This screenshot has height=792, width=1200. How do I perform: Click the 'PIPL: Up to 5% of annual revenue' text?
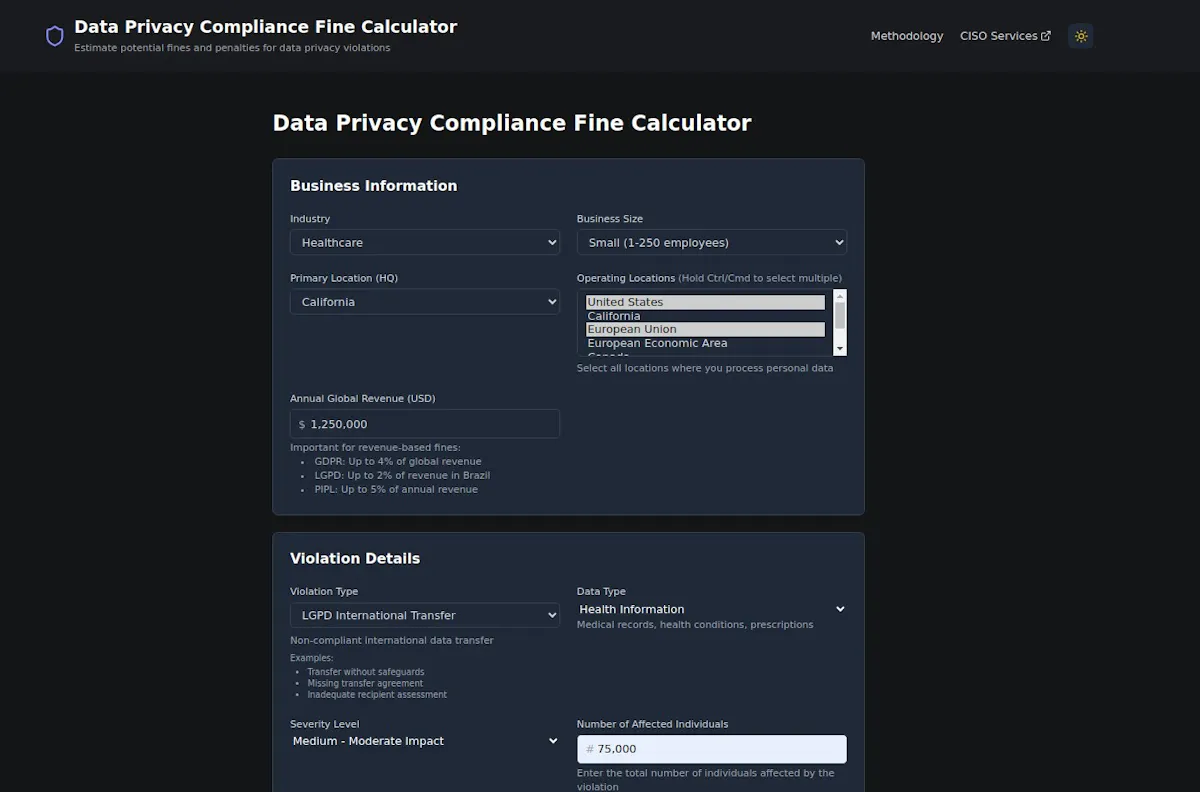[396, 490]
